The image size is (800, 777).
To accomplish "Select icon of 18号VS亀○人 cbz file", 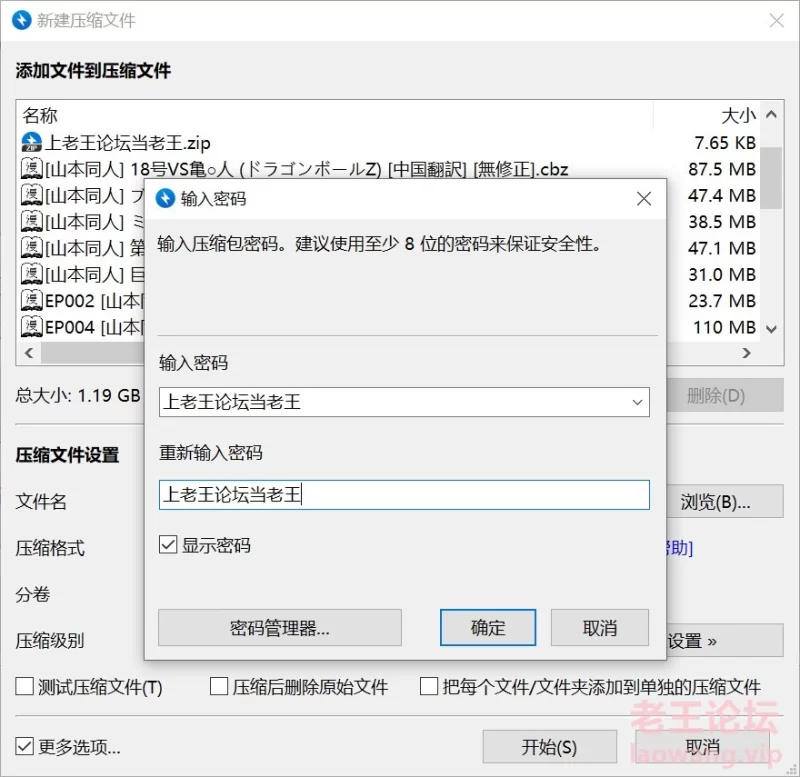I will point(32,169).
